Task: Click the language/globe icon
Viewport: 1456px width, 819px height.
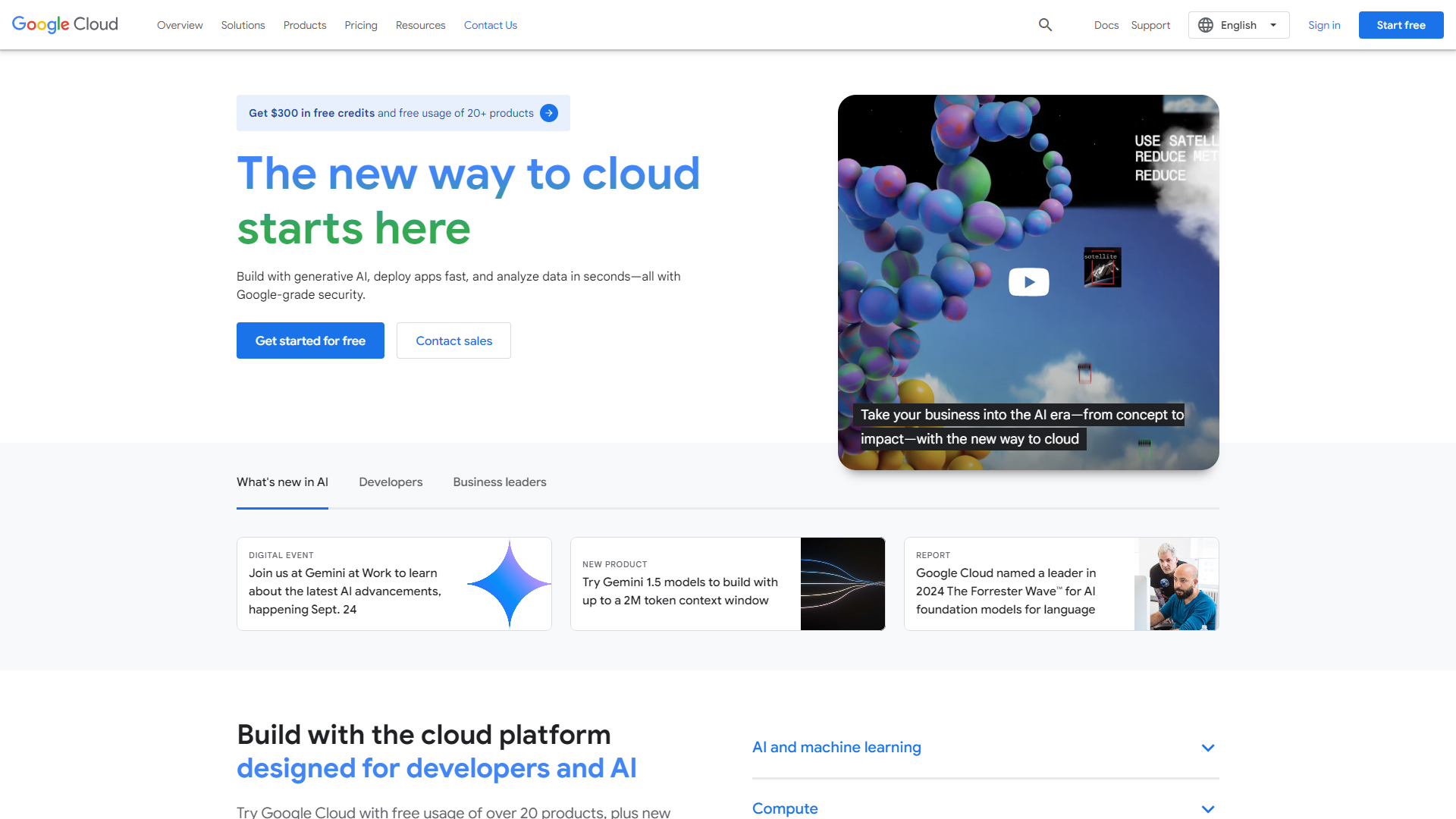Action: (1206, 24)
